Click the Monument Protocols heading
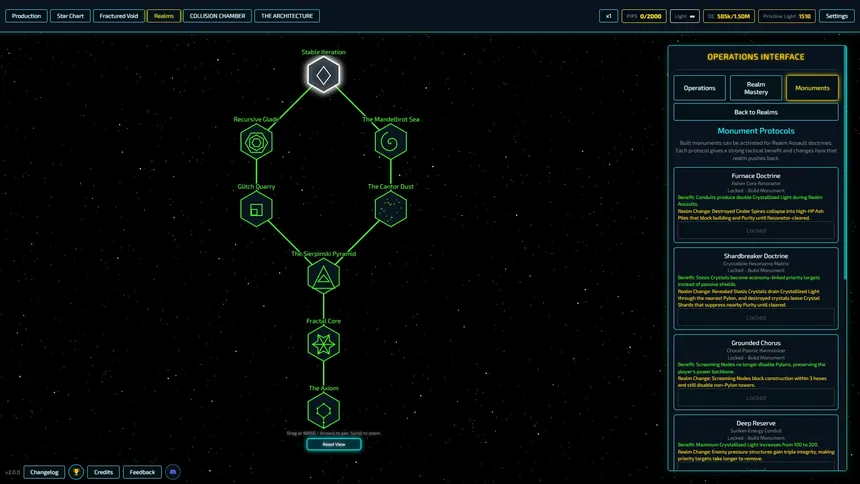The height and width of the screenshot is (484, 860). click(x=756, y=131)
